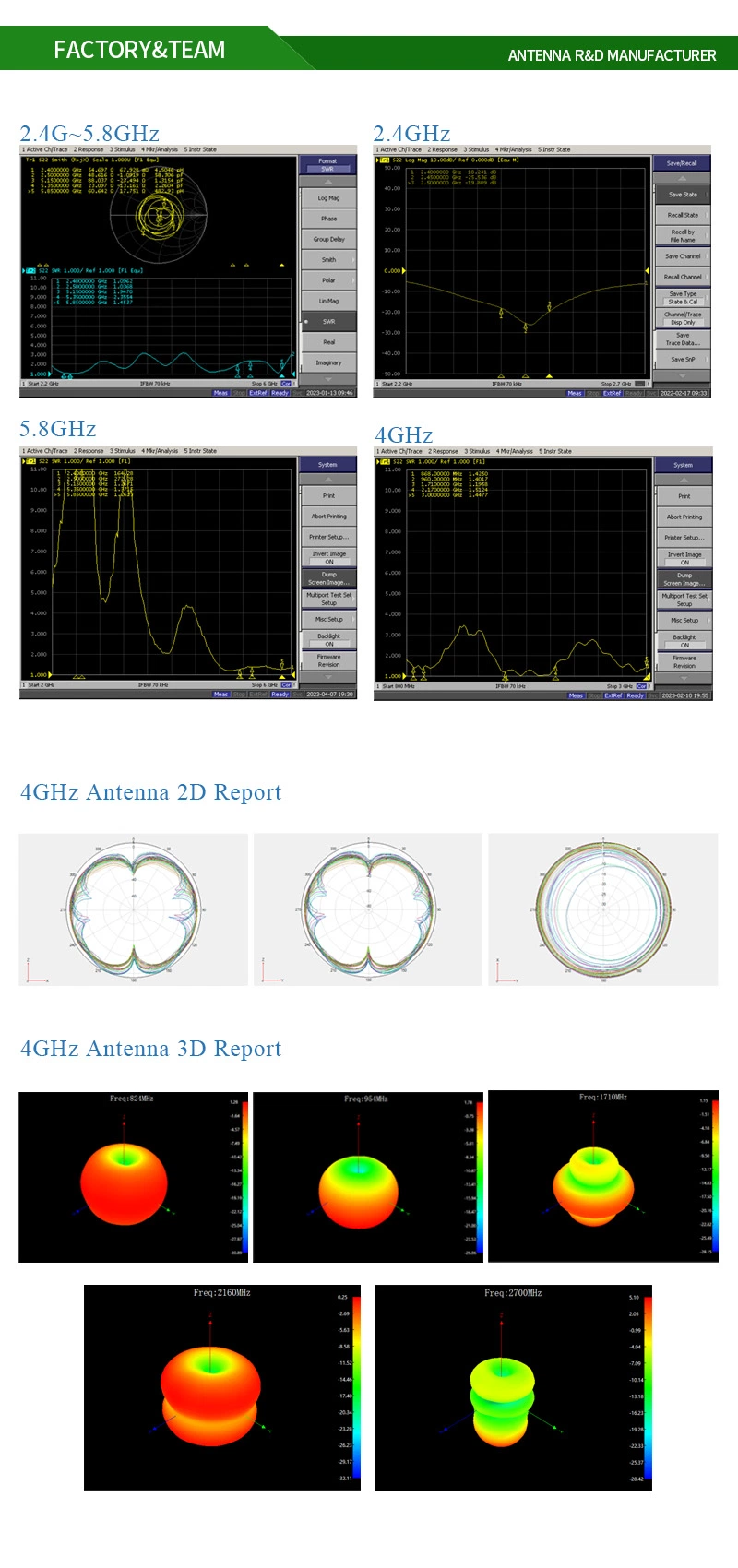This screenshot has height=1568, width=738.
Task: Click Print softkey in 4GHz analyzer
Action: (x=684, y=496)
